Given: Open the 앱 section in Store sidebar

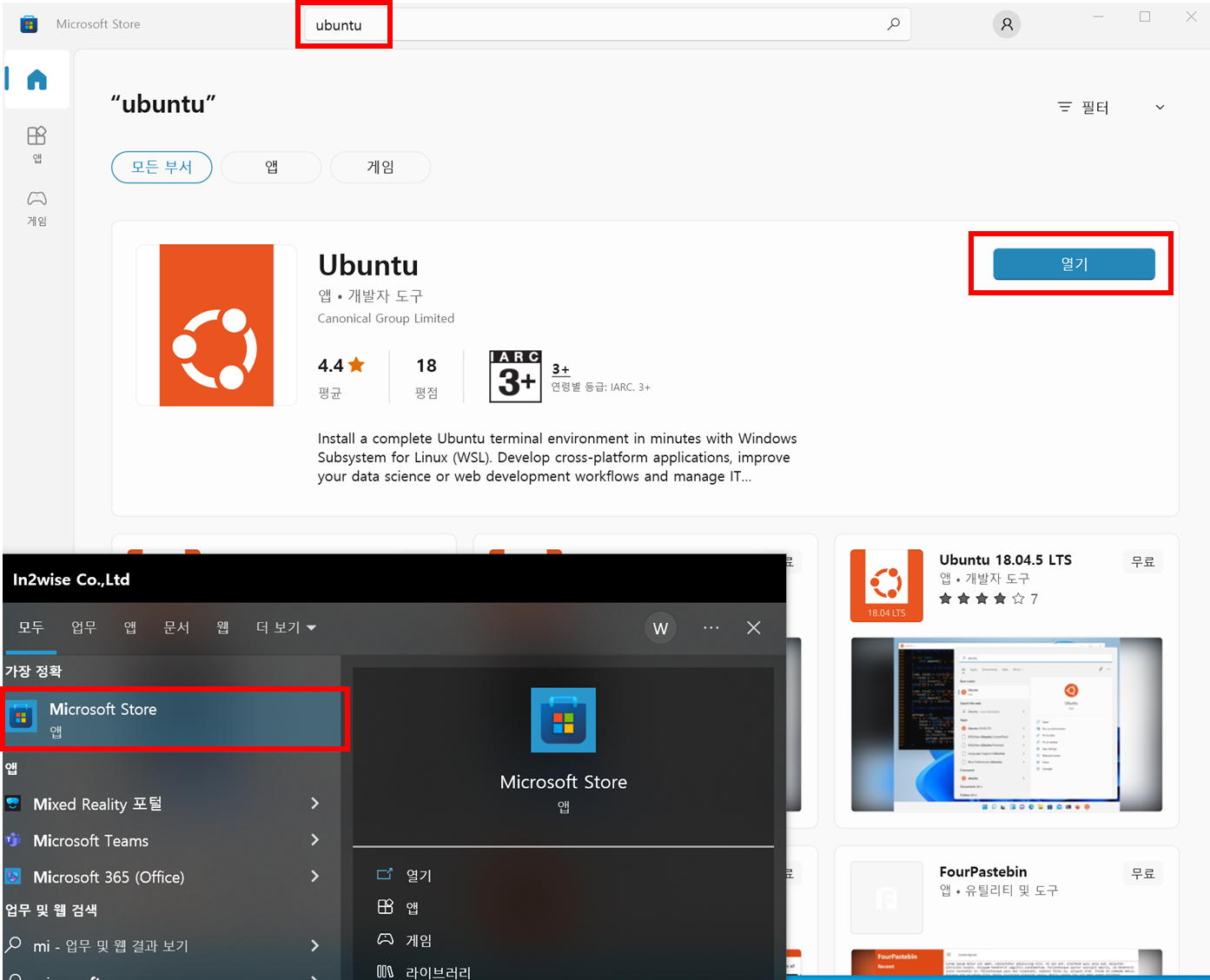Looking at the screenshot, I should coord(36,143).
